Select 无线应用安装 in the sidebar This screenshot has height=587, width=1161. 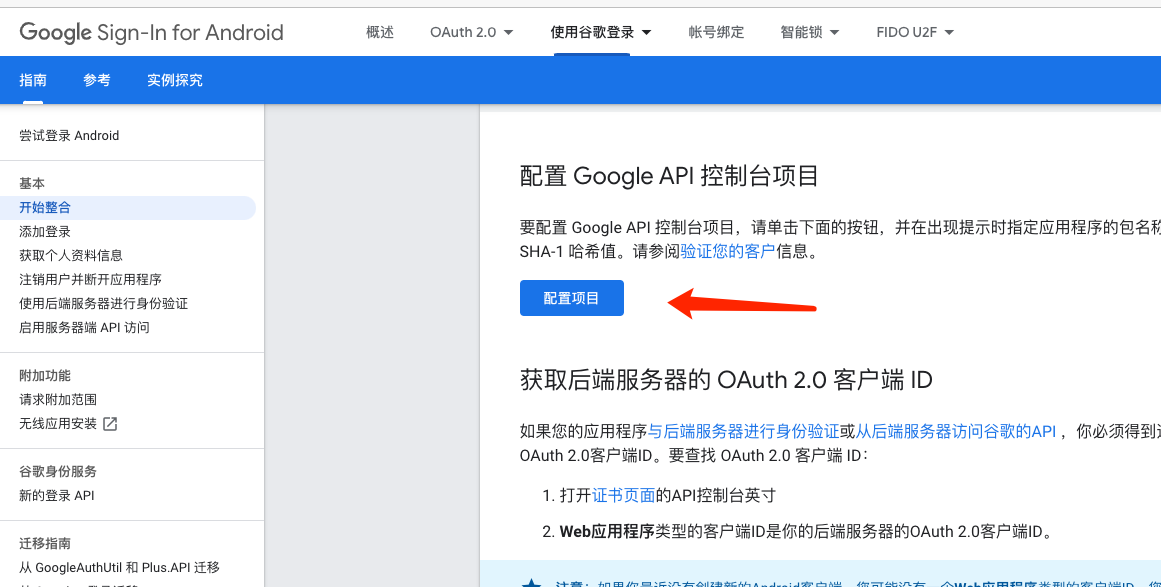pos(58,423)
